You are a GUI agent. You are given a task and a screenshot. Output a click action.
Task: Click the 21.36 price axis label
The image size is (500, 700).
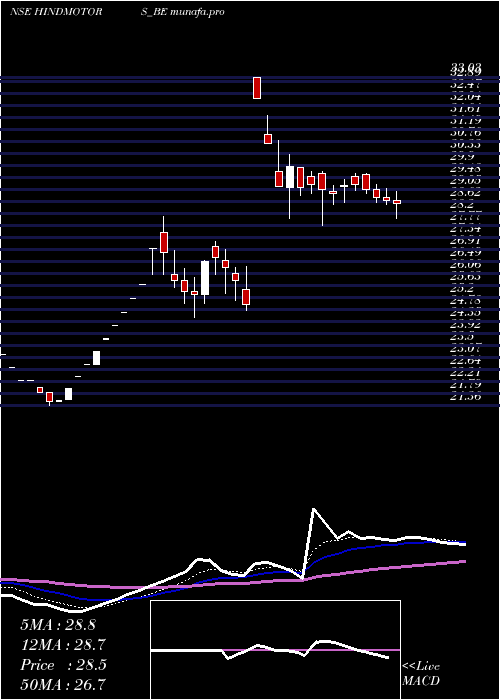click(x=466, y=396)
